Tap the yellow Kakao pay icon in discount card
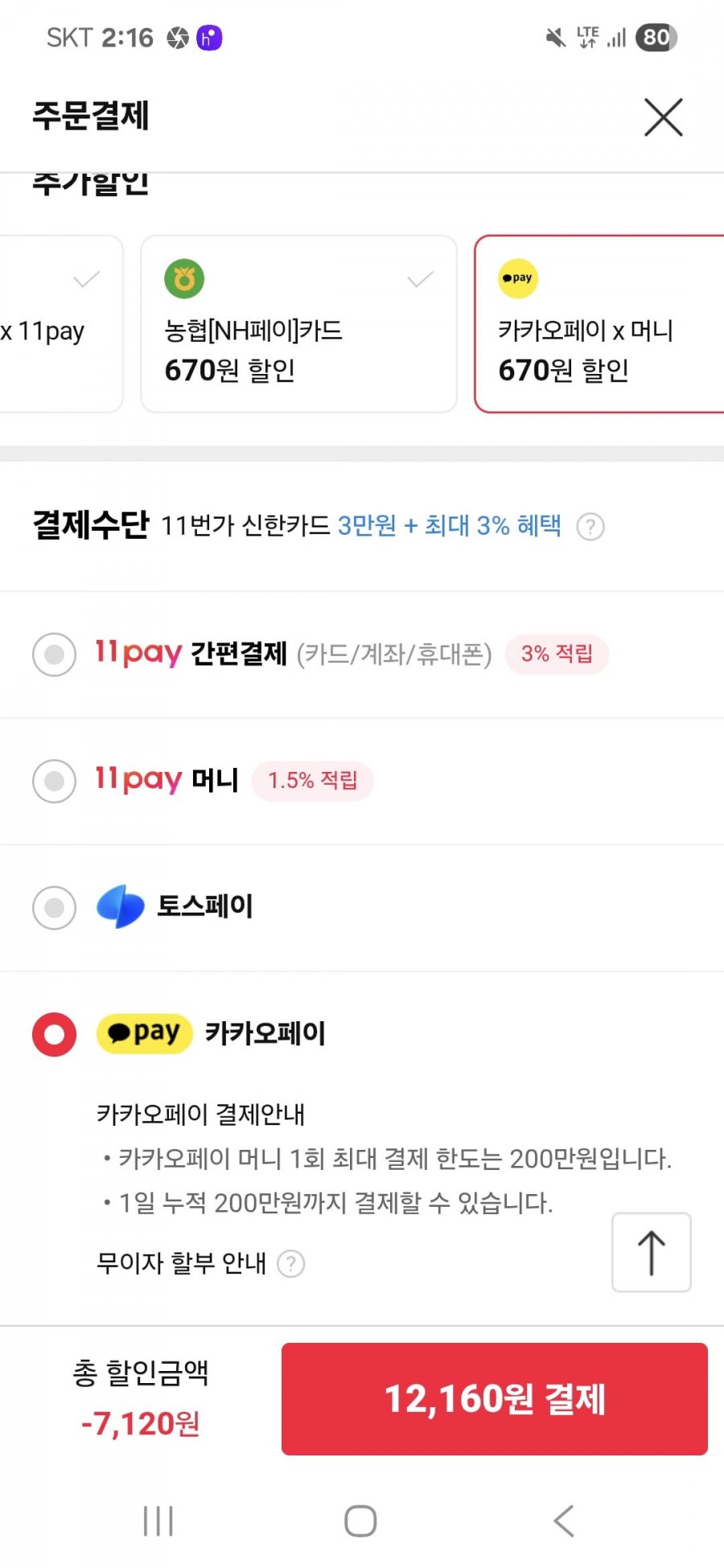Image resolution: width=724 pixels, height=1568 pixels. (517, 278)
